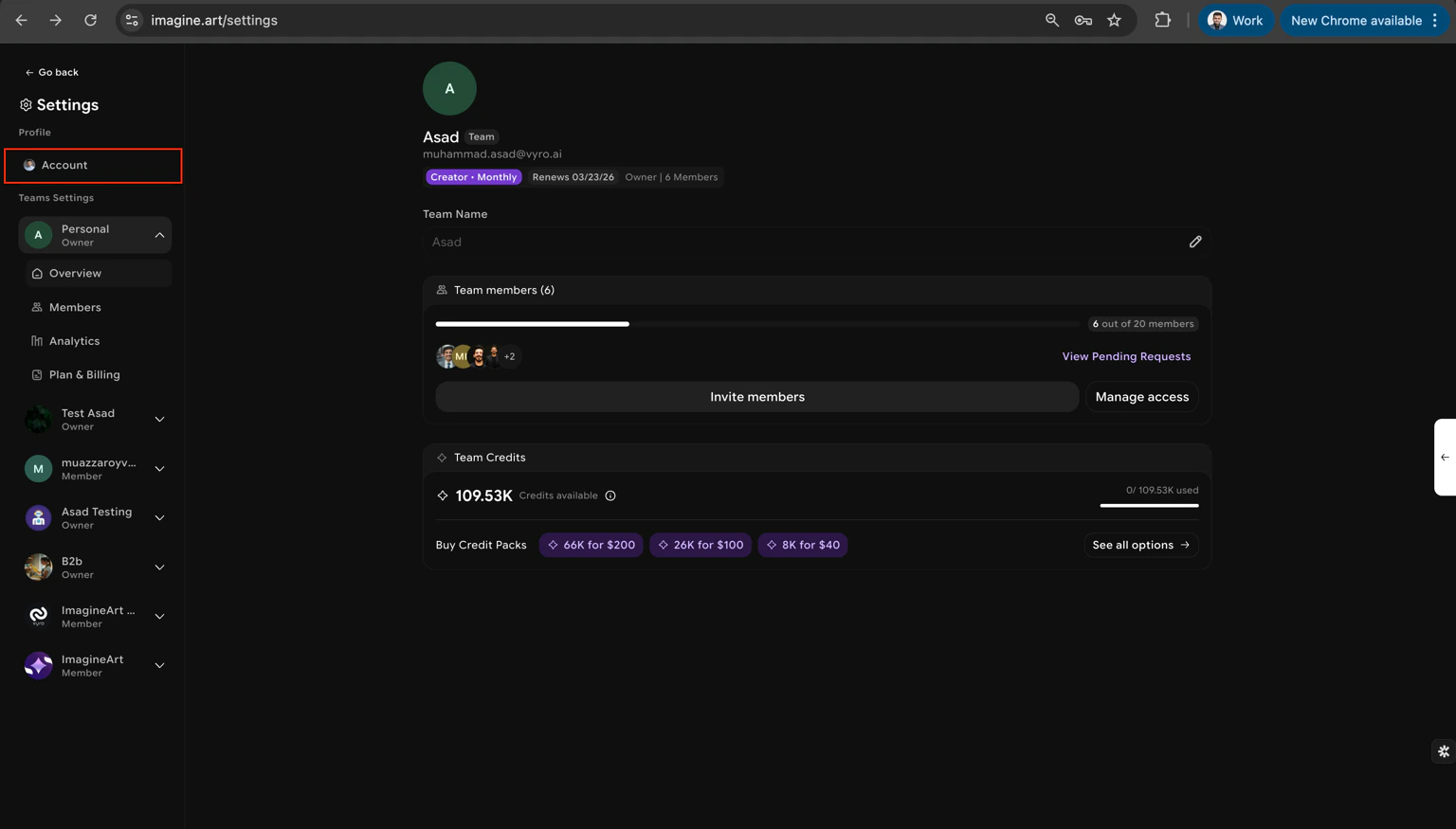Open View Pending Requests link
Viewport: 1456px width, 829px height.
[x=1126, y=356]
